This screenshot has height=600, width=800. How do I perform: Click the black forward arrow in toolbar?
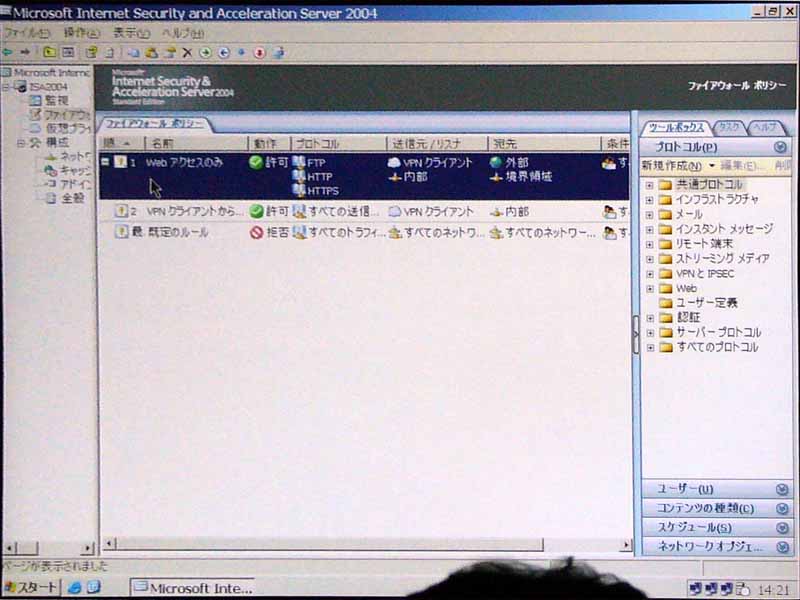coord(25,52)
